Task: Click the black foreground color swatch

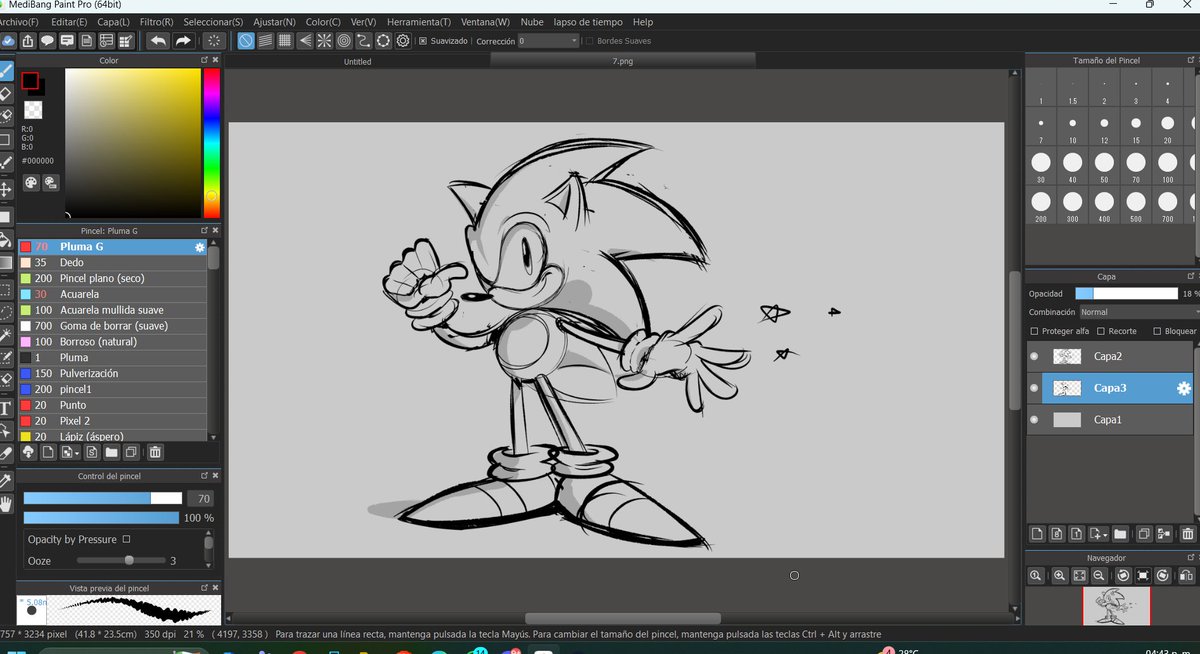Action: click(x=30, y=81)
